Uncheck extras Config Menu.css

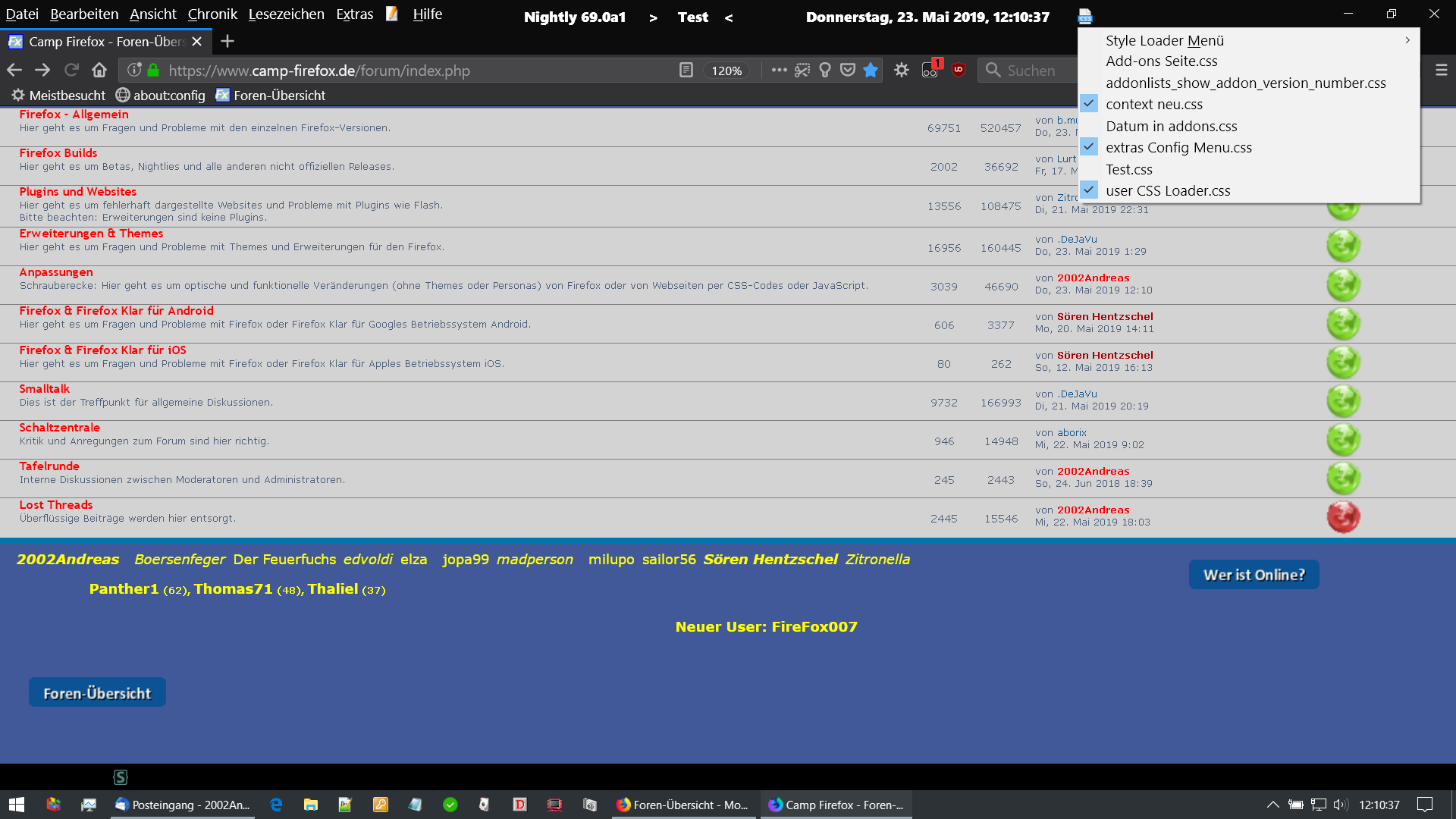pos(1178,148)
